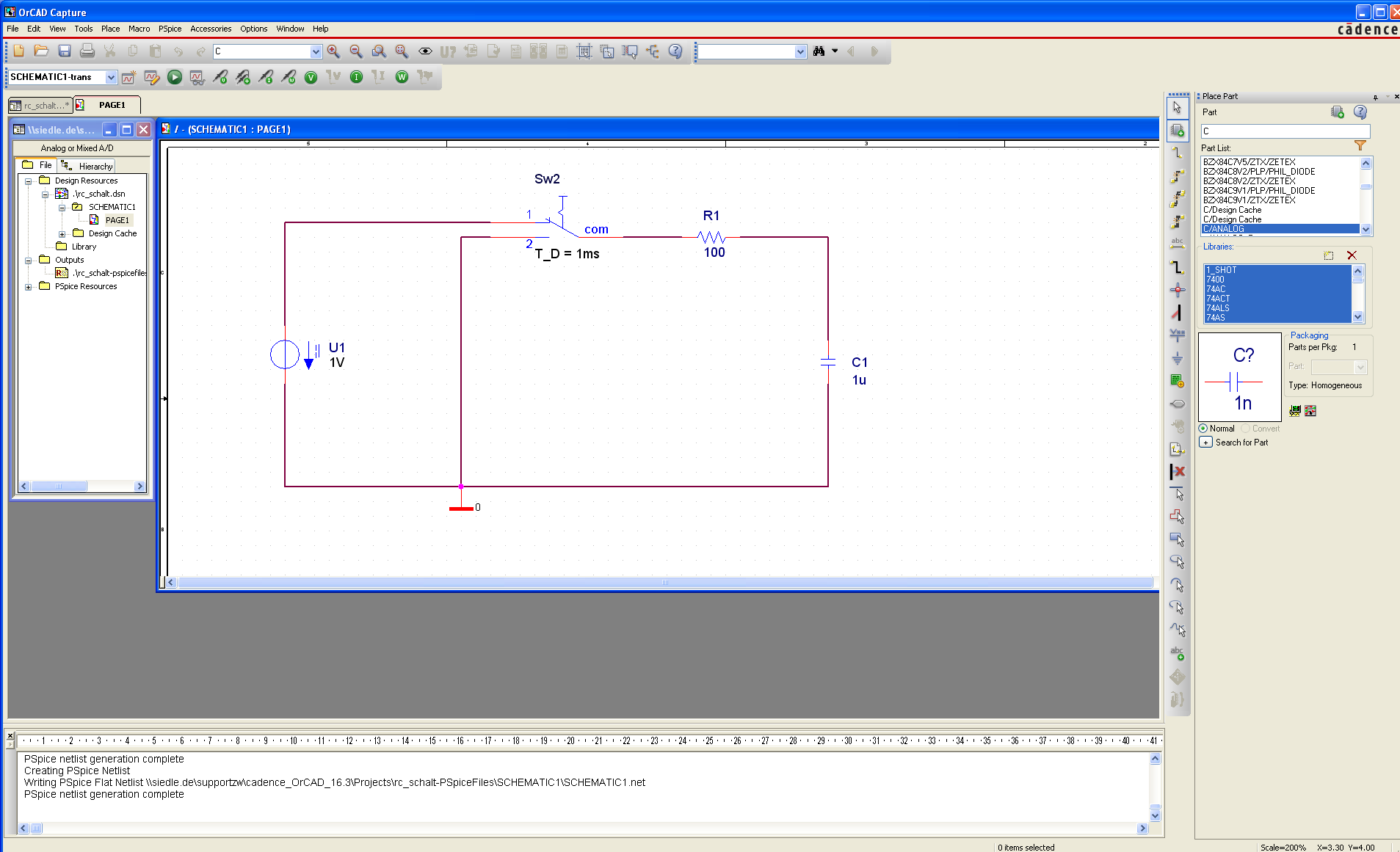Zoom in with the magnifier plus icon
The height and width of the screenshot is (852, 1400).
333,51
